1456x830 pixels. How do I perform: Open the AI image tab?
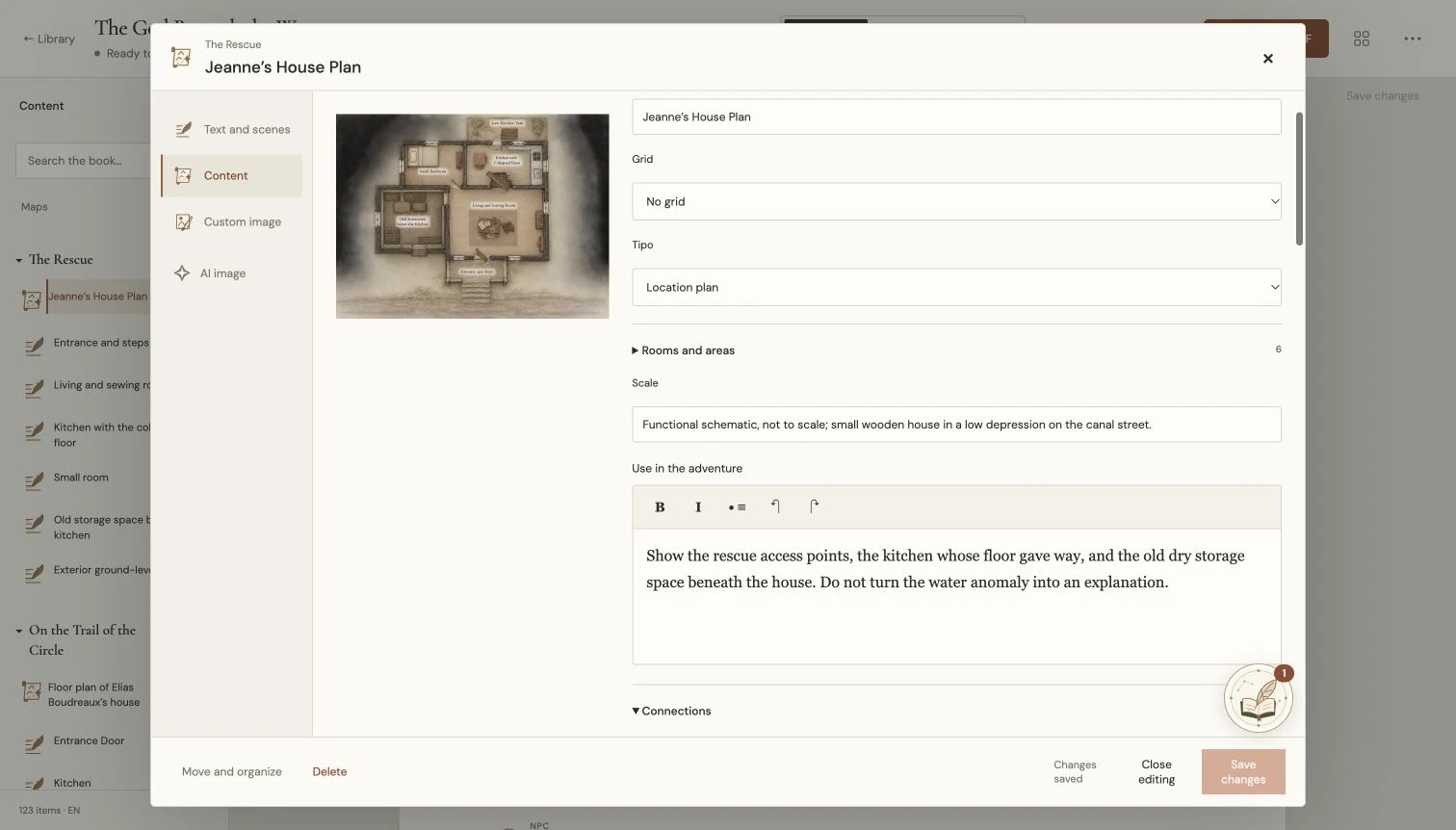click(232, 273)
